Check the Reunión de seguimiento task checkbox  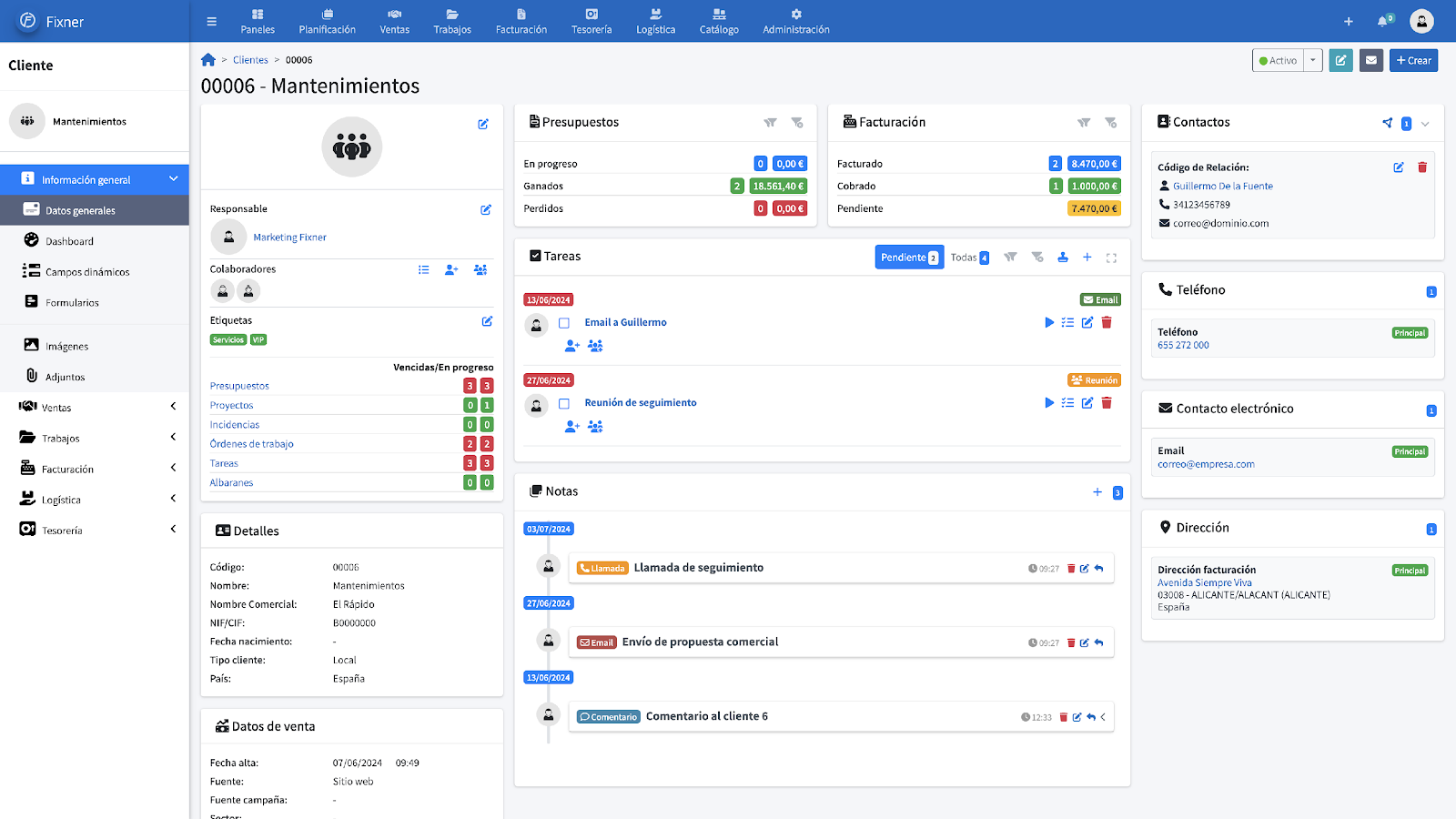[564, 403]
